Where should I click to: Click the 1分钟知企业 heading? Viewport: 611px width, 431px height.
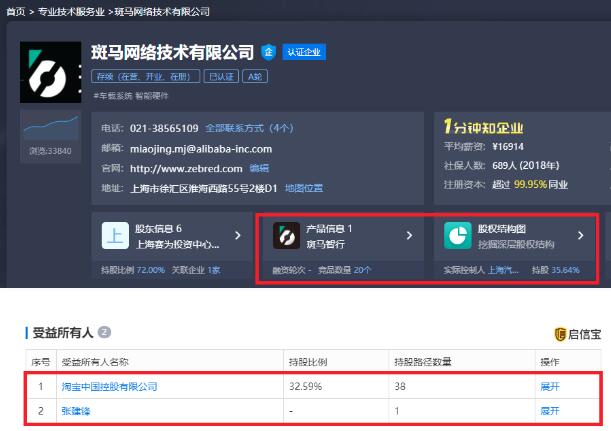[x=483, y=127]
